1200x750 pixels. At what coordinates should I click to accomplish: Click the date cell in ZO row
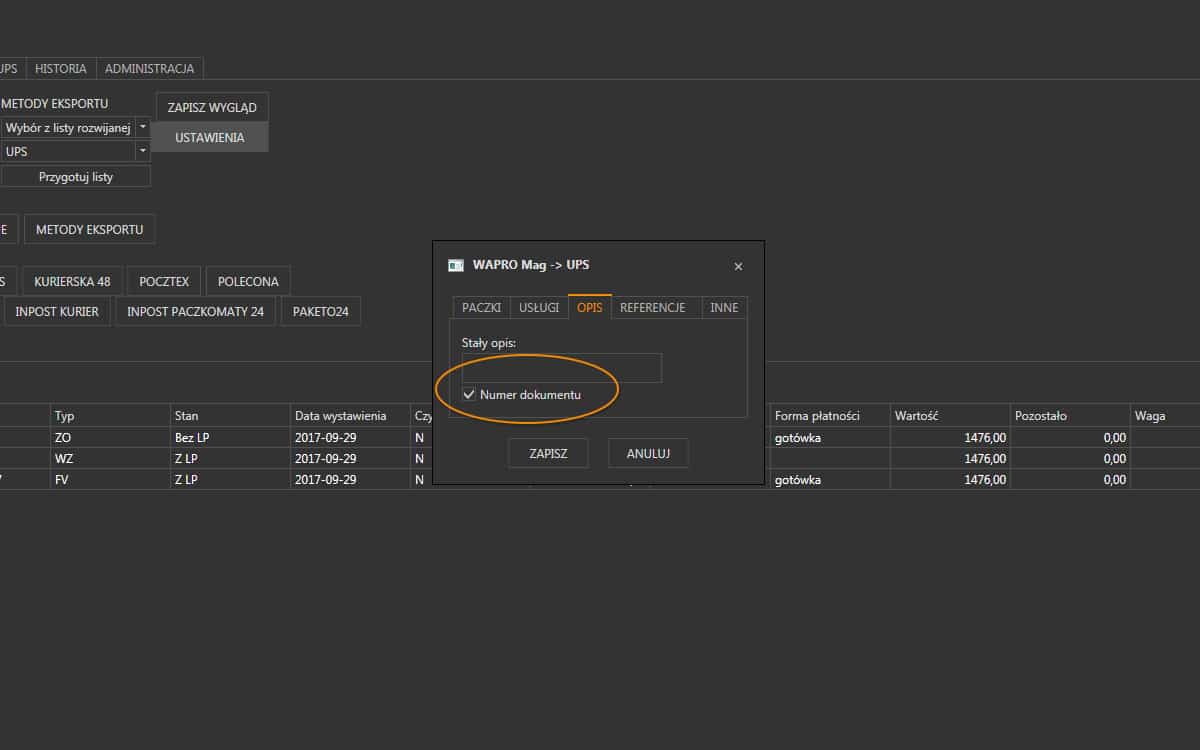coord(350,438)
